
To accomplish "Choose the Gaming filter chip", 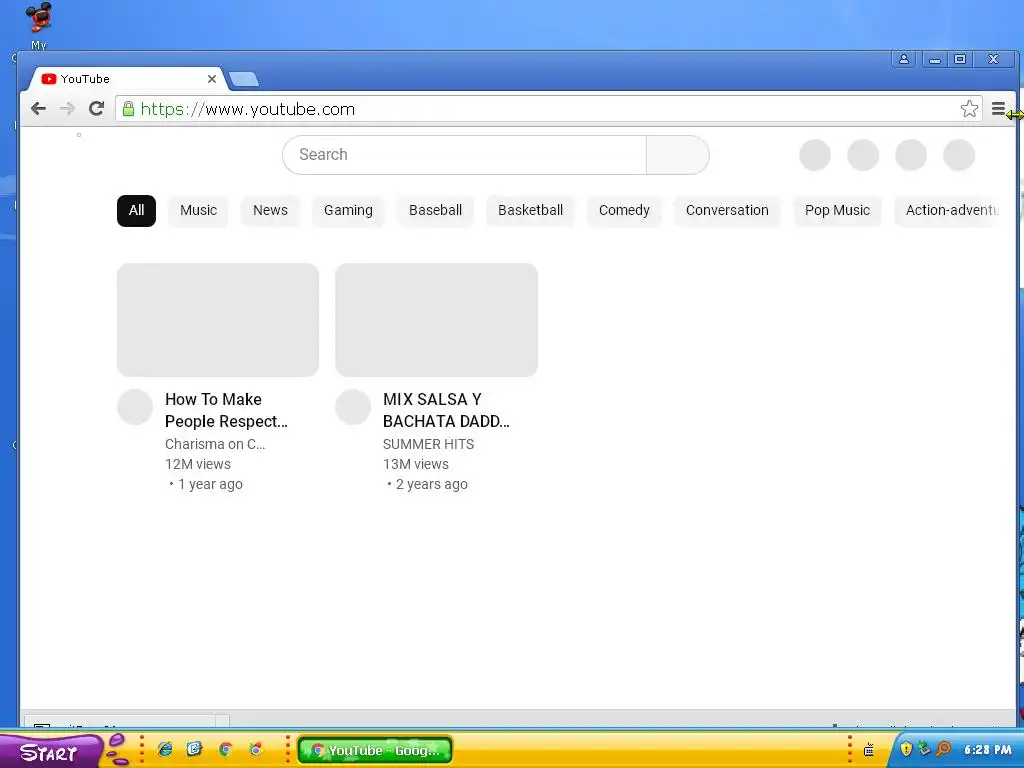I will 348,210.
